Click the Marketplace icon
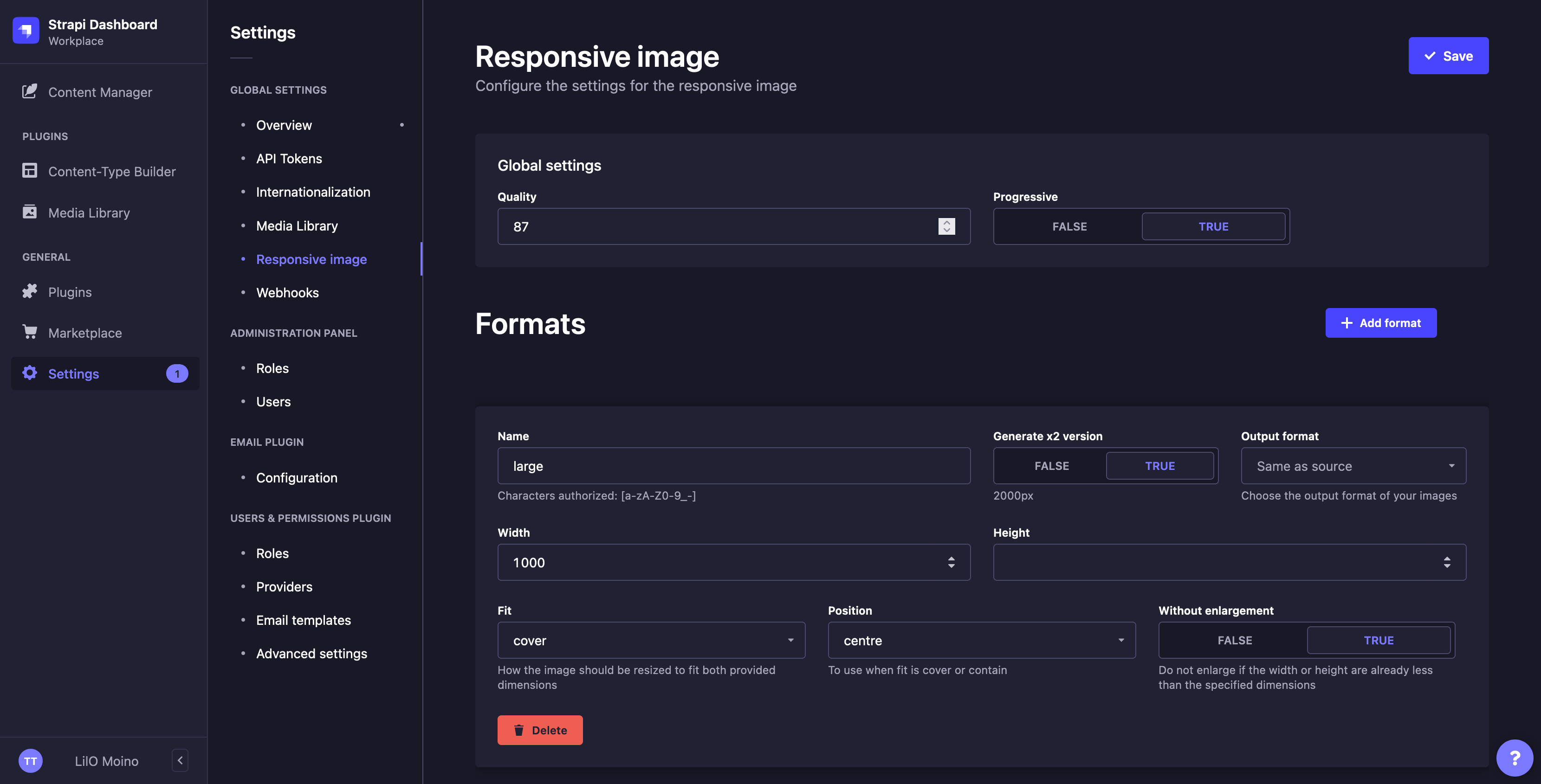The image size is (1541, 784). [28, 332]
